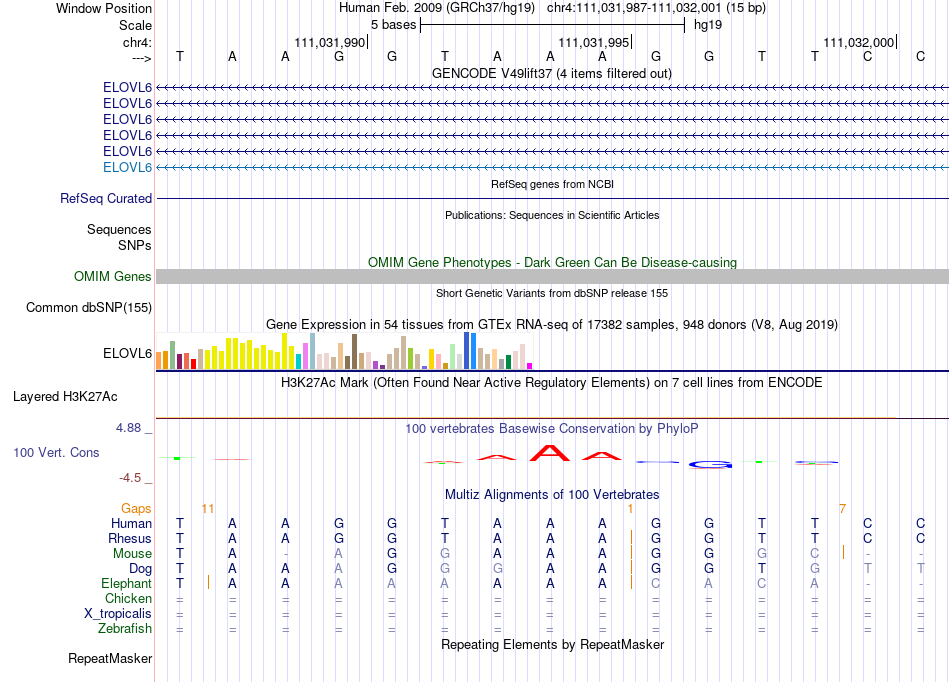
Task: Click the OMIM Genes label
Action: point(113,276)
